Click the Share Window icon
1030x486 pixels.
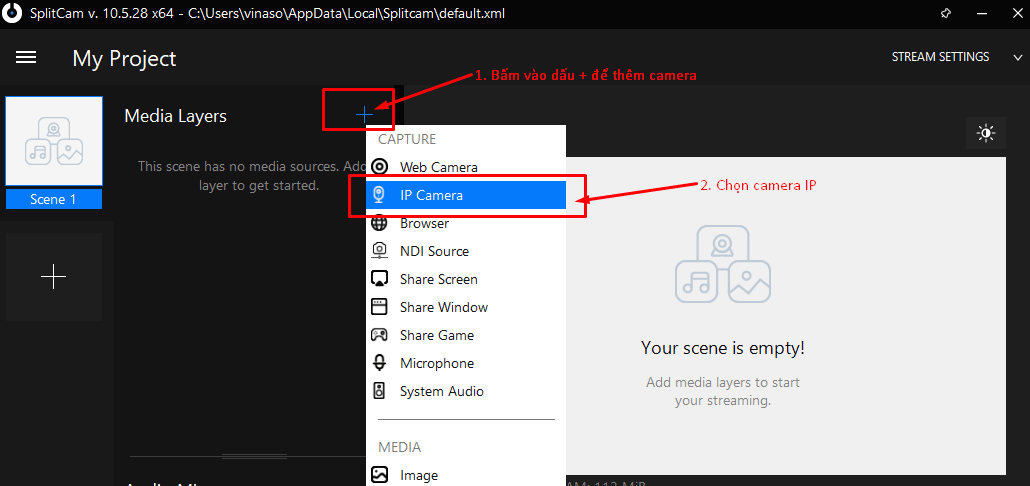coord(380,307)
